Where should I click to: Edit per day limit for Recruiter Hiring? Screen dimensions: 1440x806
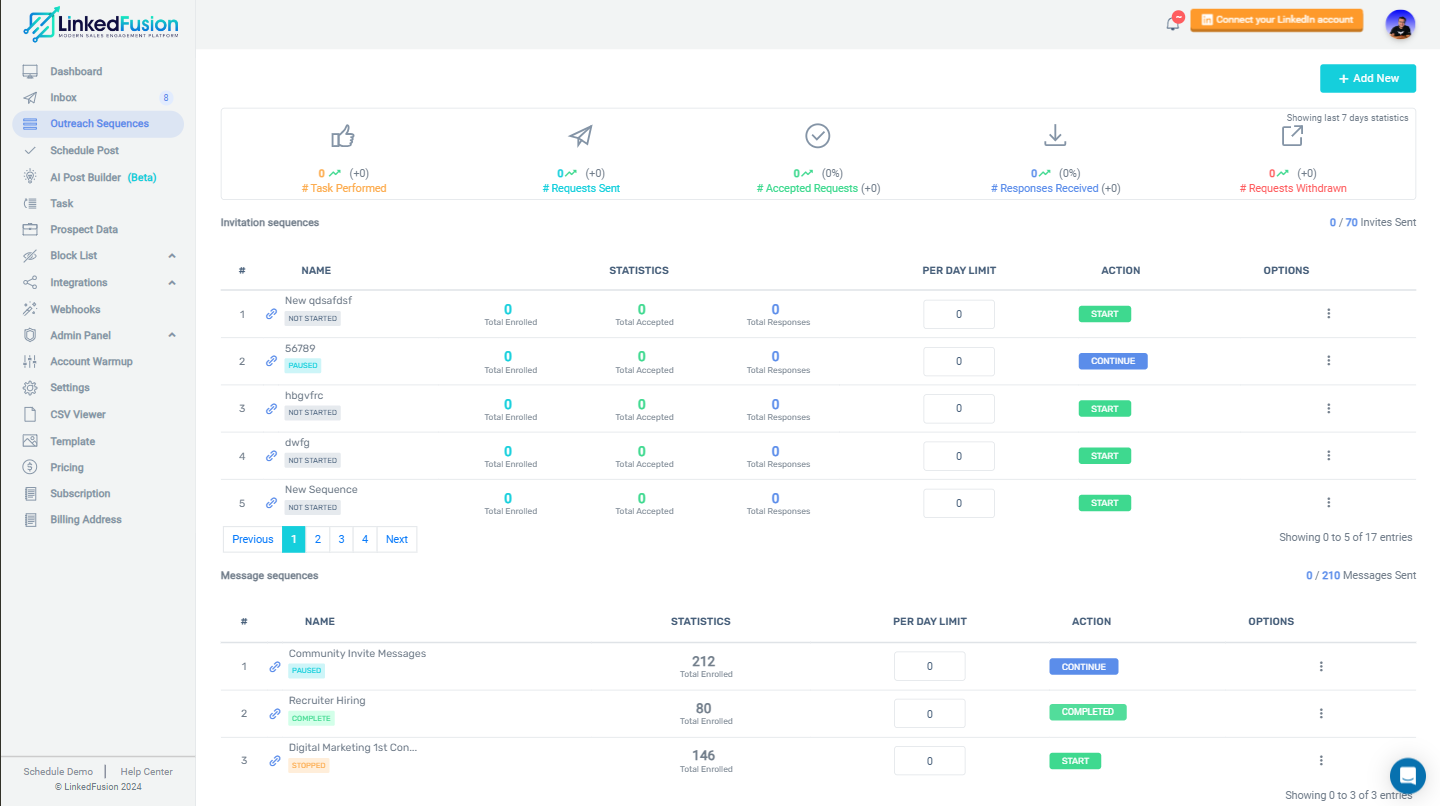click(x=930, y=714)
